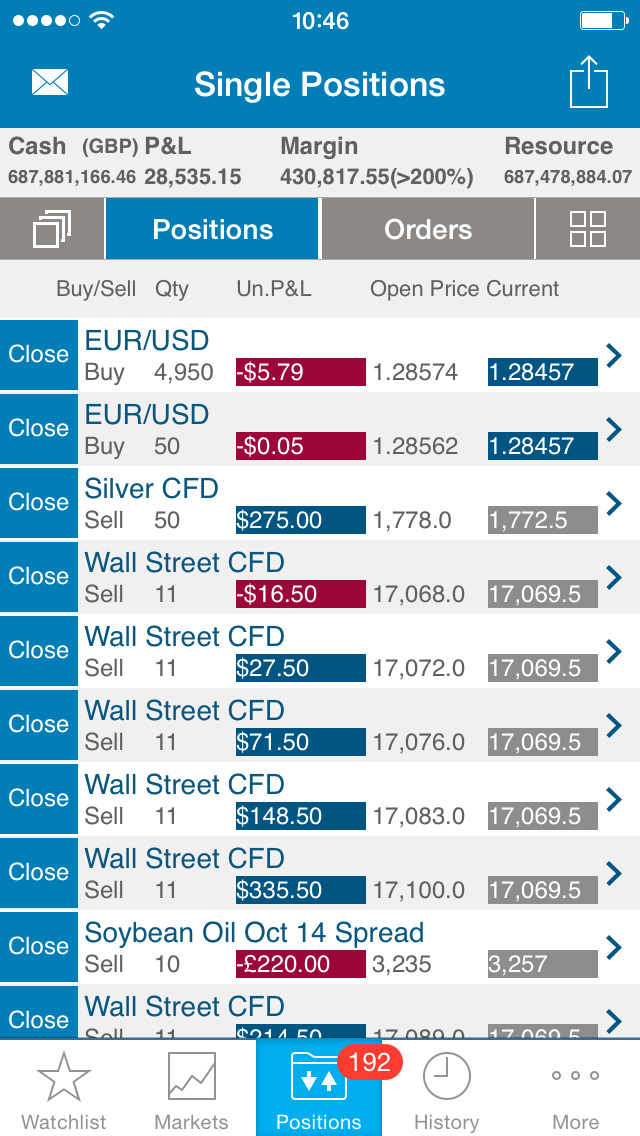The height and width of the screenshot is (1136, 640).
Task: Switch to the Orders tab
Action: pos(428,229)
